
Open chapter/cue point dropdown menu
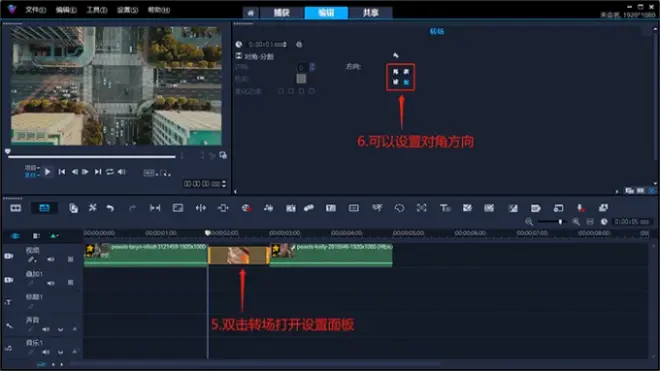click(x=54, y=236)
